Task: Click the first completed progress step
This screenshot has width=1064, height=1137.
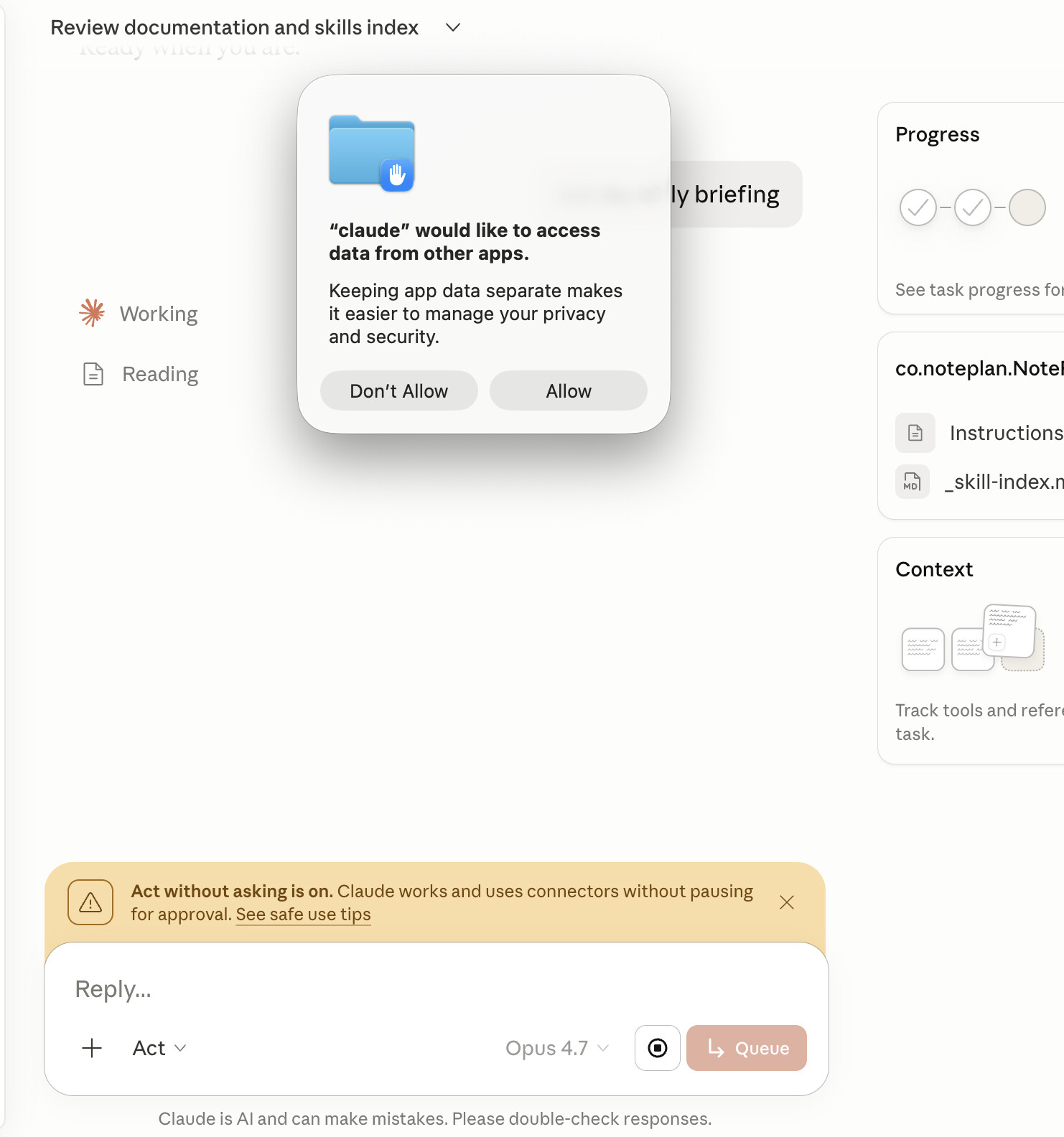Action: tap(918, 207)
